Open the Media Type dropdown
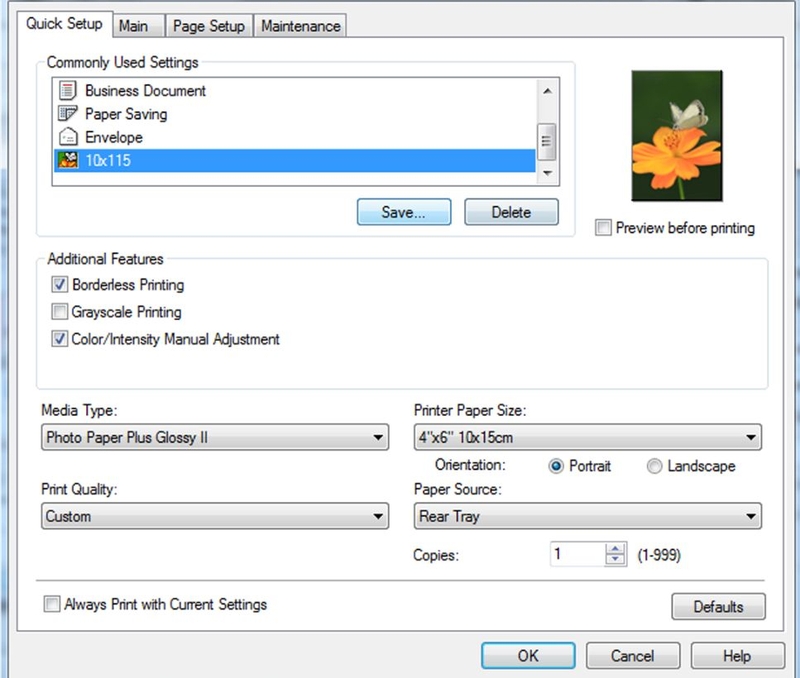This screenshot has width=800, height=678. [215, 437]
